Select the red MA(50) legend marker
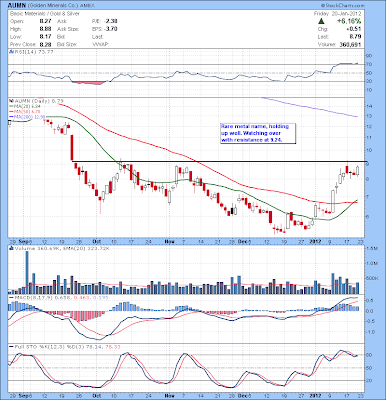This screenshot has height=400, width=386. [x=11, y=111]
